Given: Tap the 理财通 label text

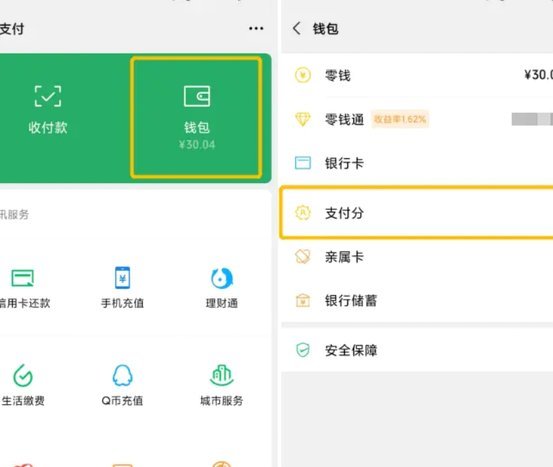Looking at the screenshot, I should point(221,303).
